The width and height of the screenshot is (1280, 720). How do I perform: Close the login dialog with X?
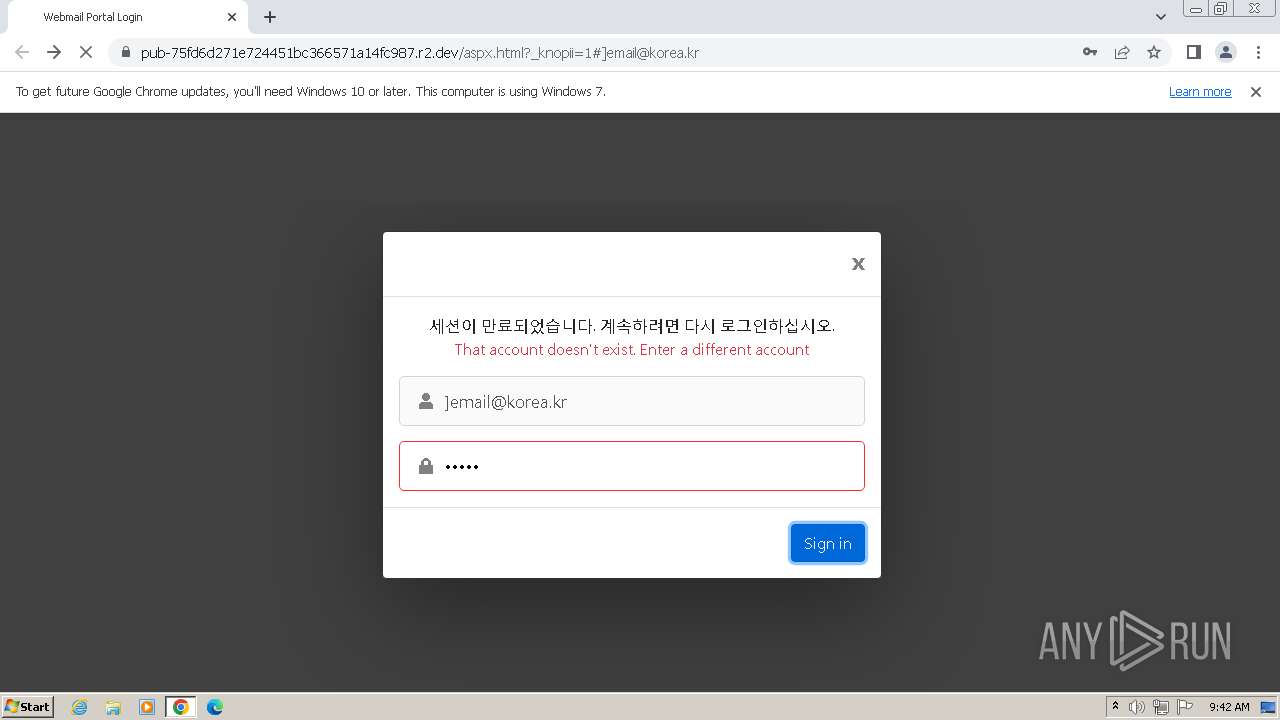(858, 264)
